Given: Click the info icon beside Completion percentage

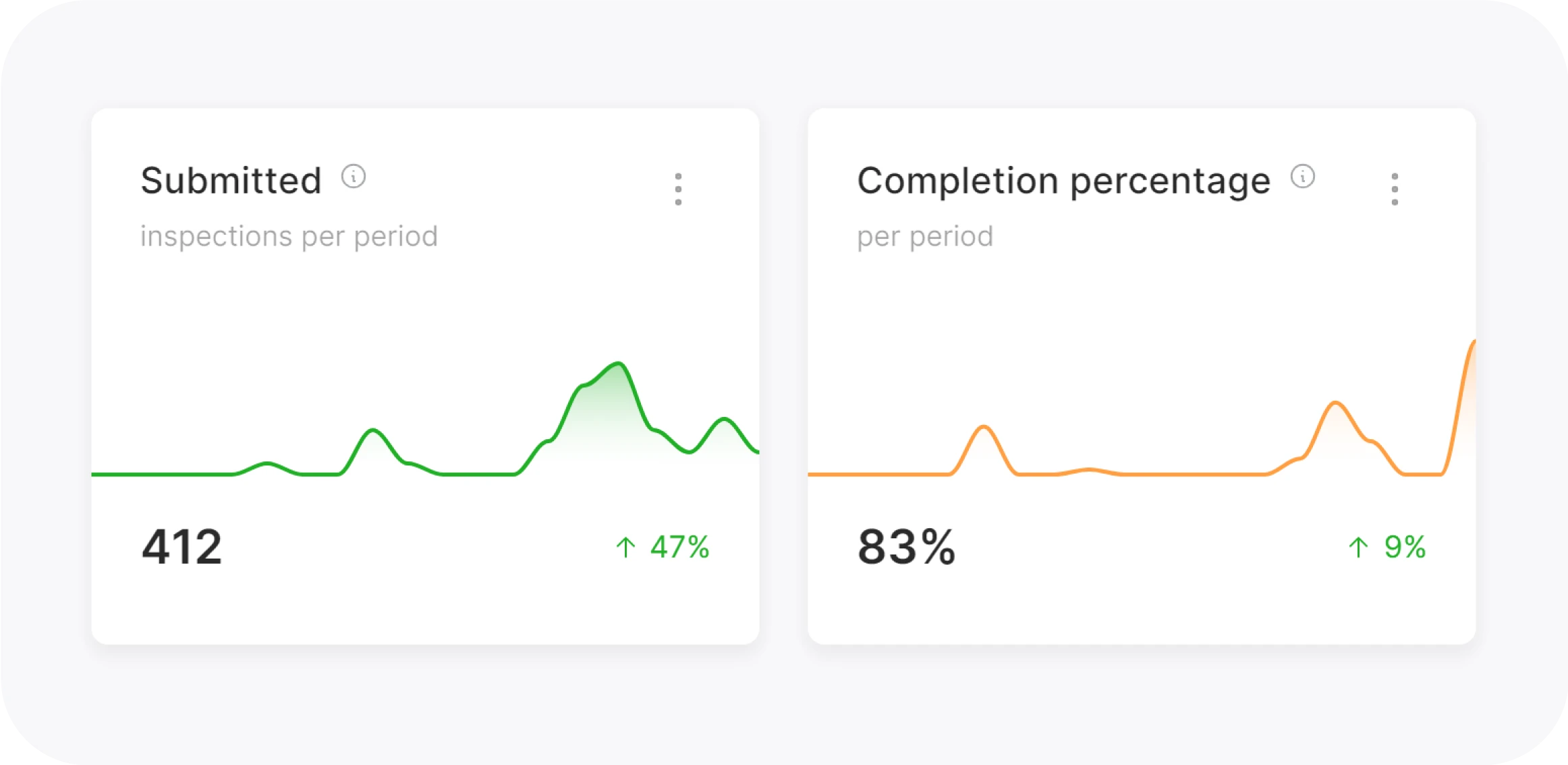Looking at the screenshot, I should click(x=1303, y=177).
